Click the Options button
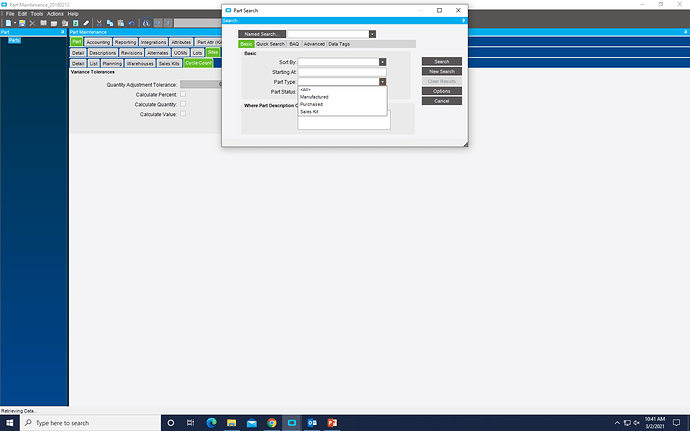This screenshot has height=431, width=690. point(442,91)
